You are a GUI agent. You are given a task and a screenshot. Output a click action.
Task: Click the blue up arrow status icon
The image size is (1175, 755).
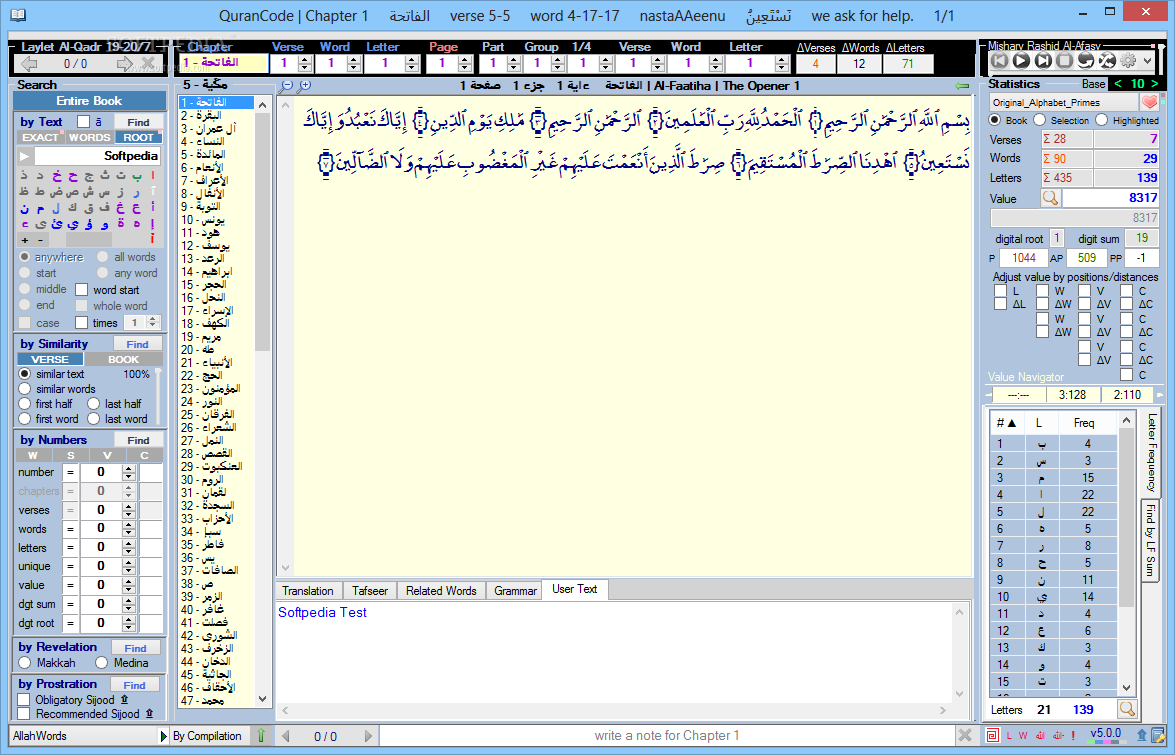tap(1142, 736)
